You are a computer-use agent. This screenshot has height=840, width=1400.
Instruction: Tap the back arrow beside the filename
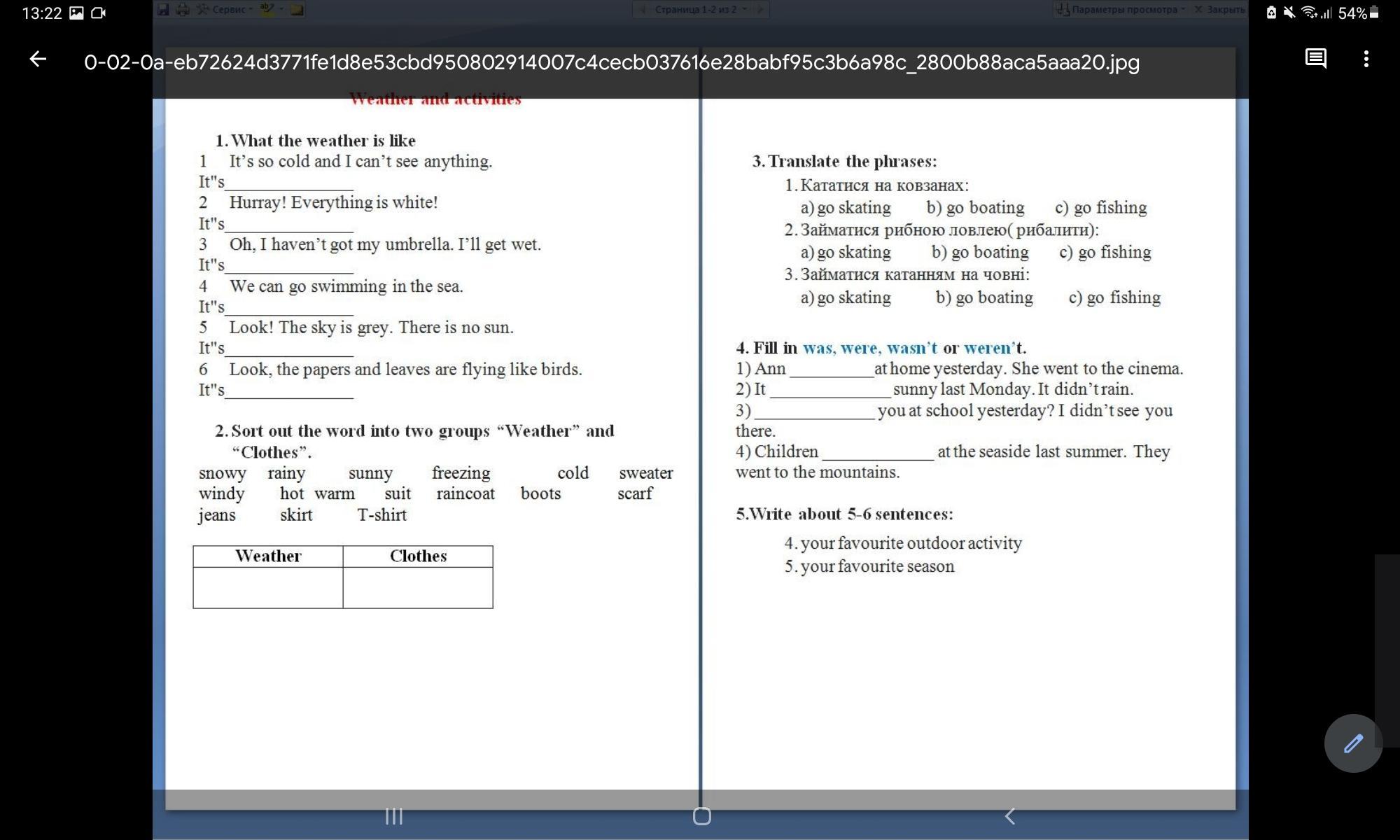coord(38,59)
